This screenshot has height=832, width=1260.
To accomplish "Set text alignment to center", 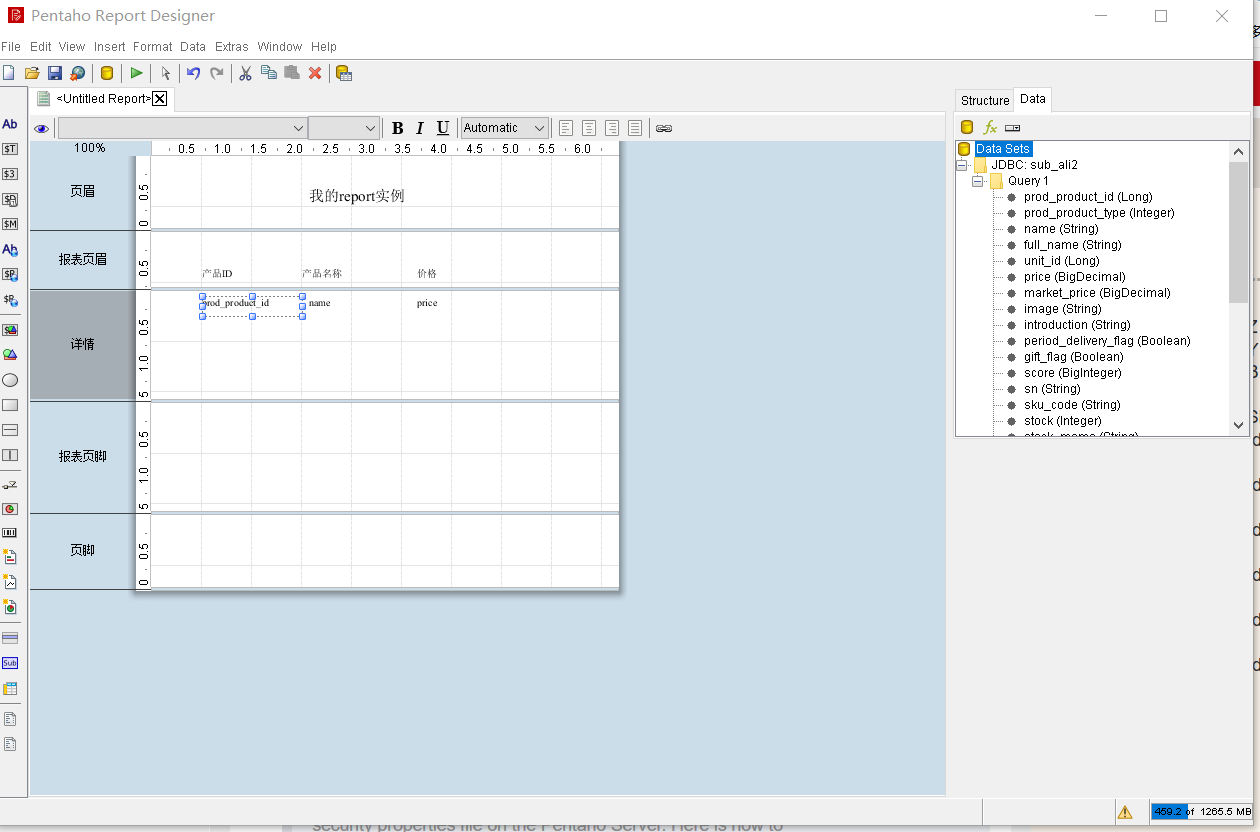I will click(589, 128).
